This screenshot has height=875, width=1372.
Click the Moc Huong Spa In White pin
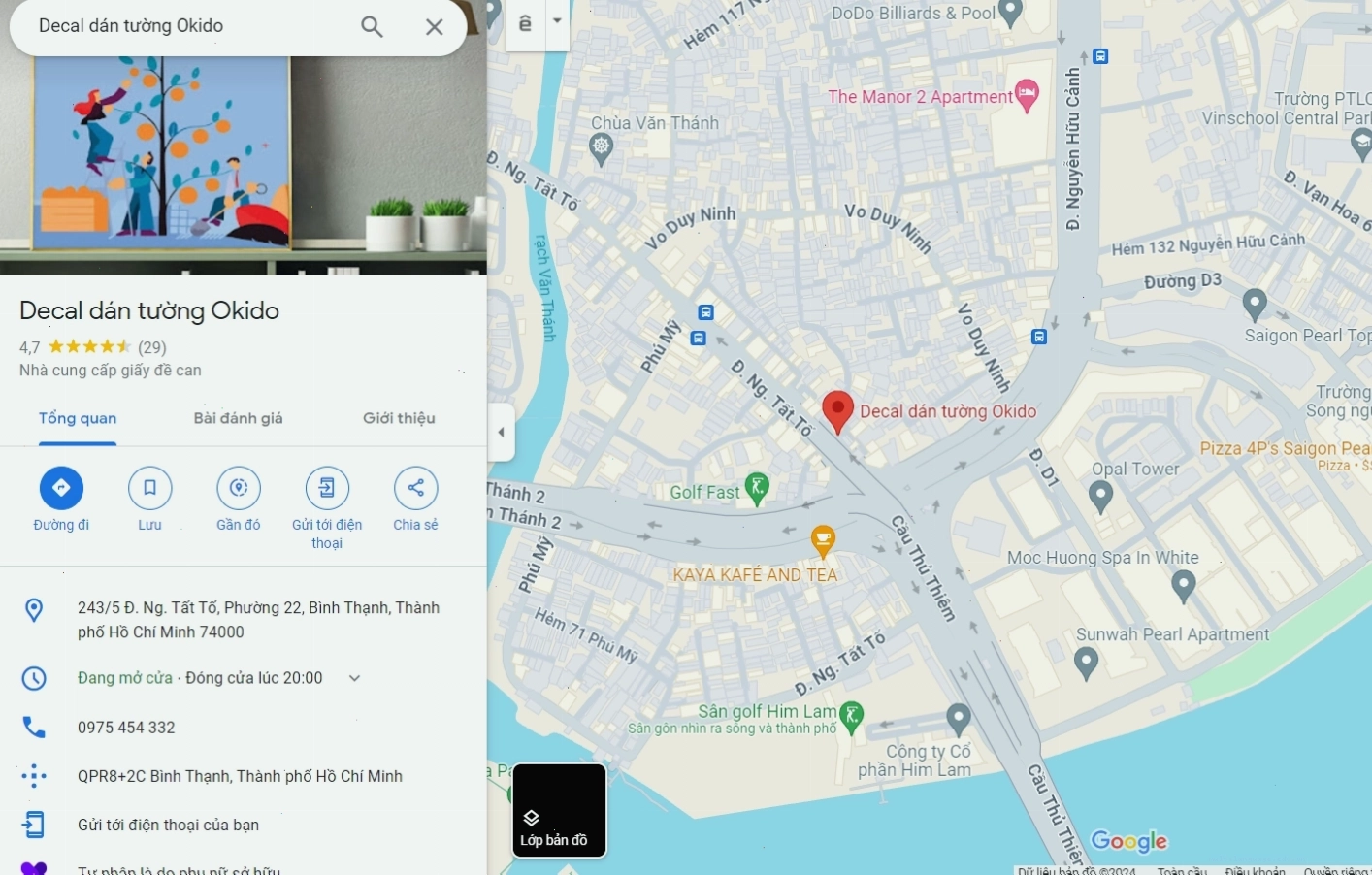1183,586
